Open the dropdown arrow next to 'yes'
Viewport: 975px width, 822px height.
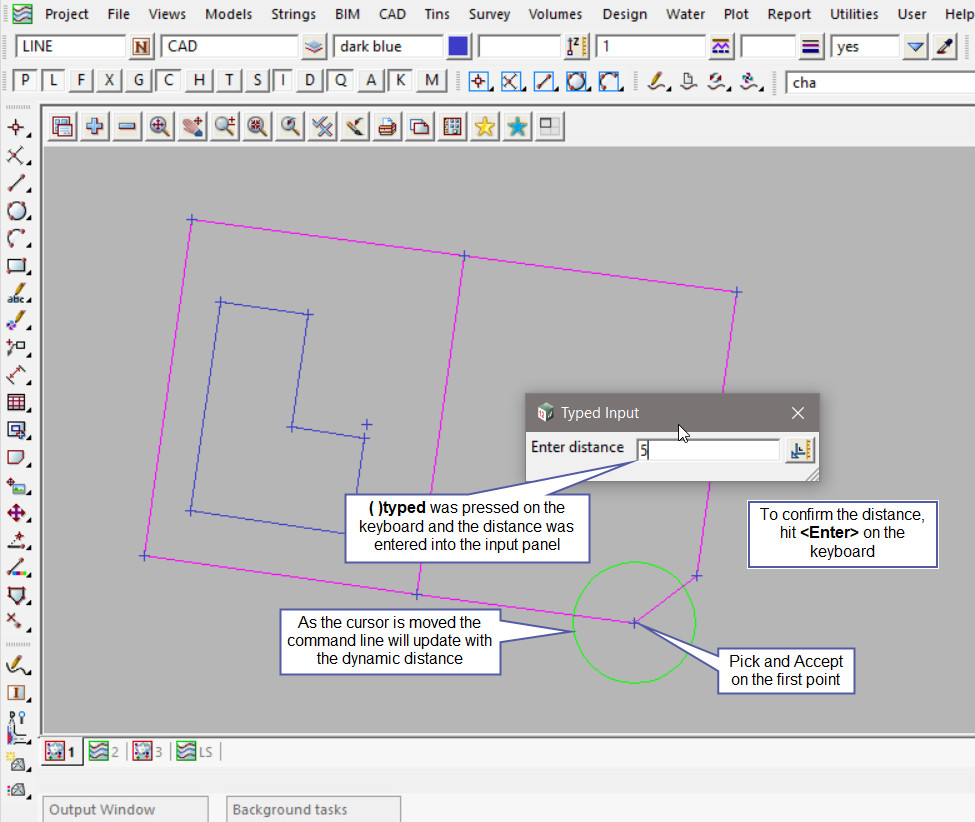tap(915, 47)
